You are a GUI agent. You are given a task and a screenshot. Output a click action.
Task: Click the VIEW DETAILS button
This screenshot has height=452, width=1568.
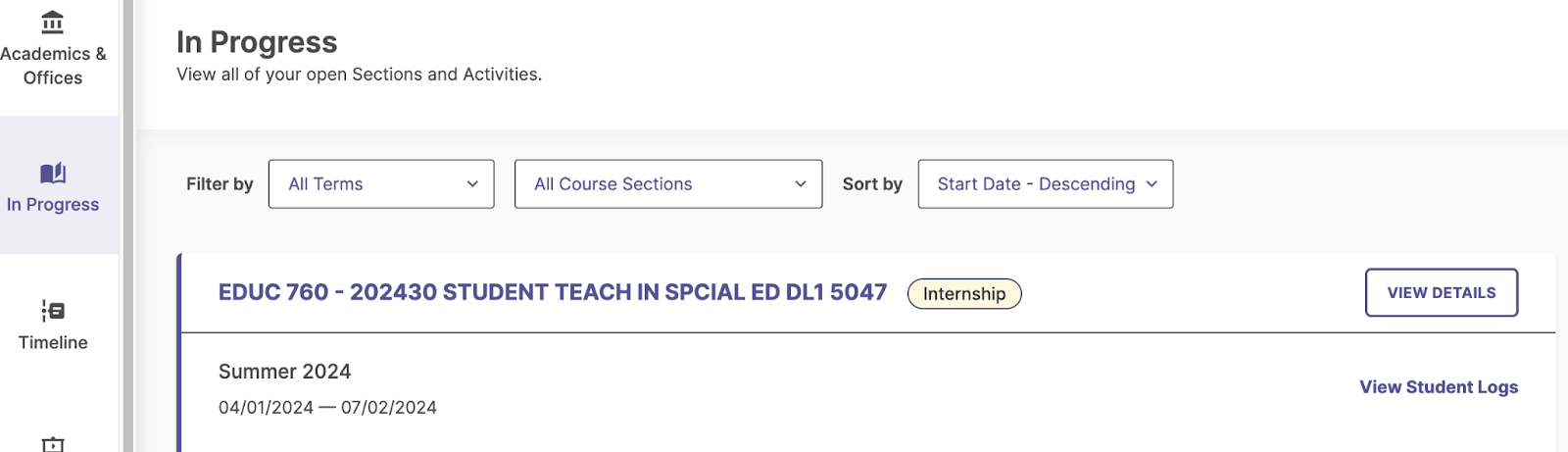[1442, 292]
